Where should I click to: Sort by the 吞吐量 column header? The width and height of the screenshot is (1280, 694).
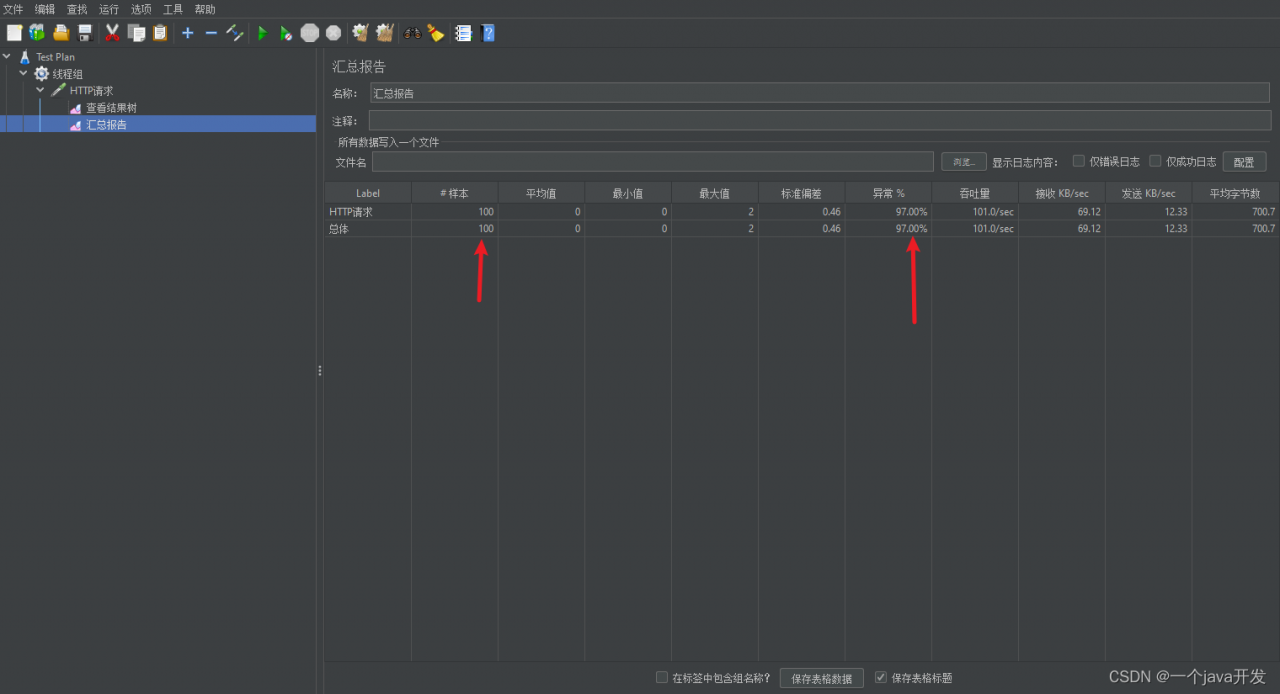tap(975, 193)
